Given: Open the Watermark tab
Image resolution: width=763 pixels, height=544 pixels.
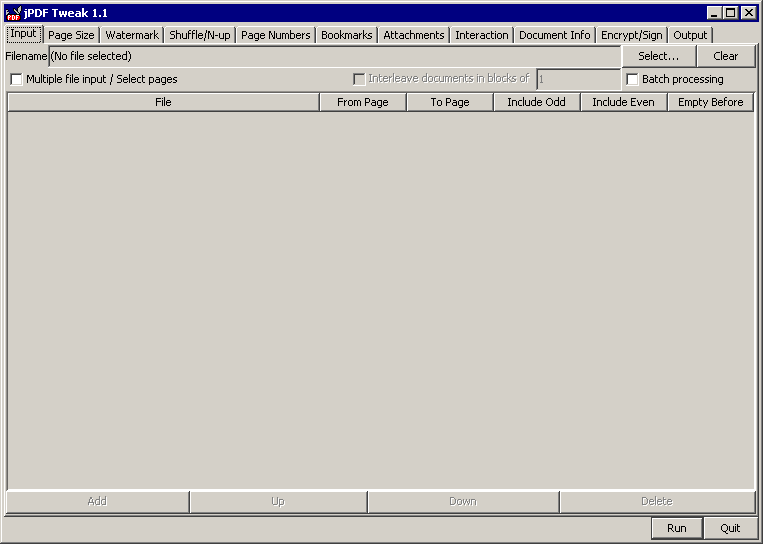Looking at the screenshot, I should [132, 35].
